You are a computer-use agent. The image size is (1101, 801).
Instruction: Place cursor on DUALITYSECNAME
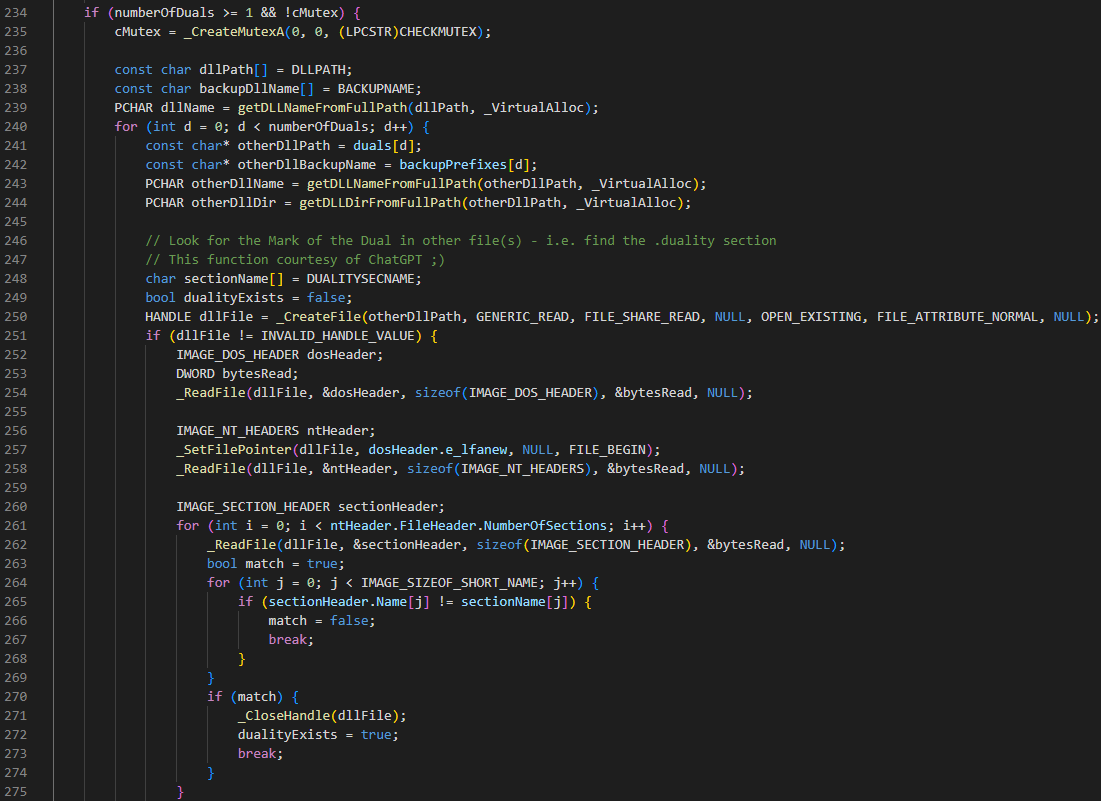[364, 278]
